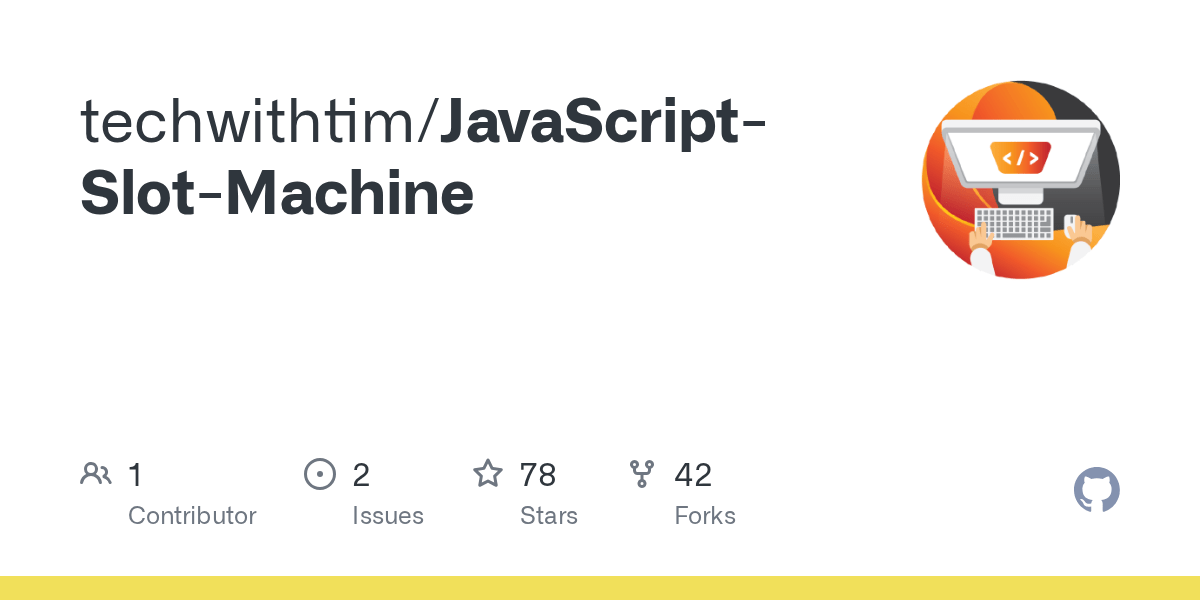Click the star icon
This screenshot has height=600, width=1200.
[x=488, y=474]
